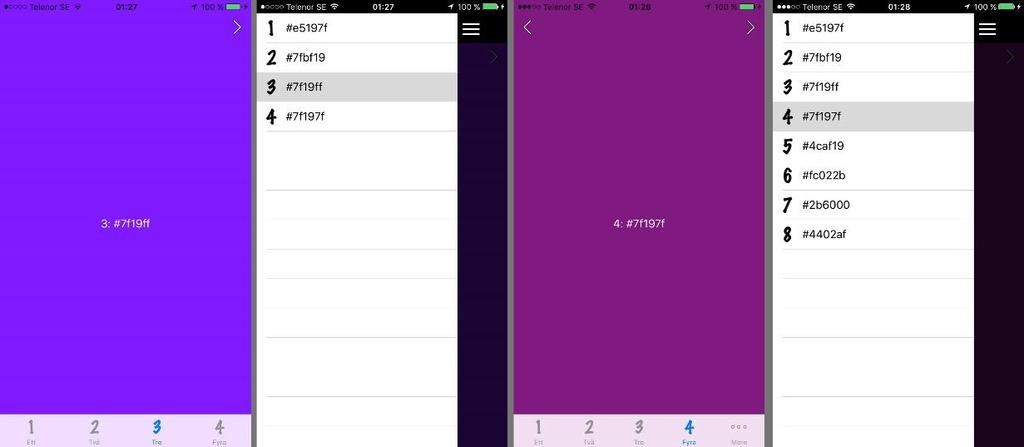Choose row 2 #7fbf19 in the eight-item list
Image resolution: width=1024 pixels, height=447 pixels.
[873, 58]
